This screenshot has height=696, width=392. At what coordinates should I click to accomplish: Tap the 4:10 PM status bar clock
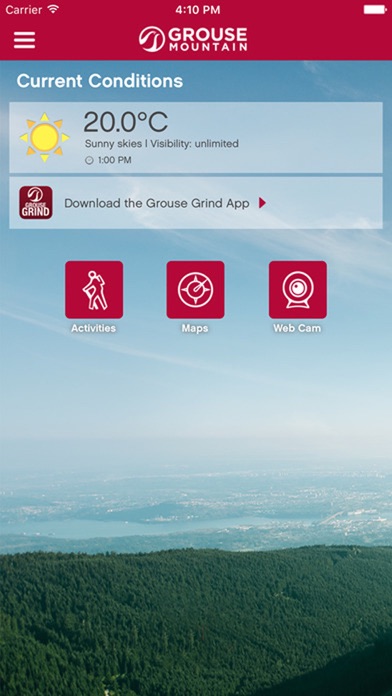[x=198, y=10]
